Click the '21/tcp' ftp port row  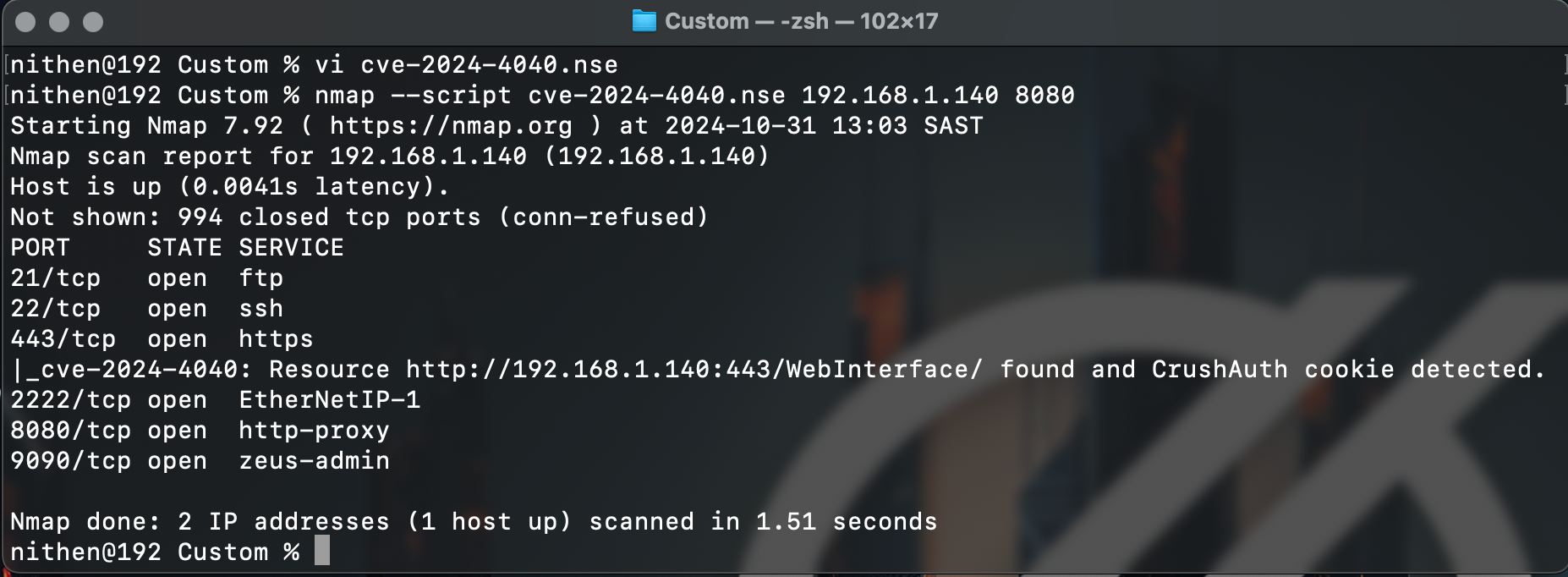(x=146, y=278)
